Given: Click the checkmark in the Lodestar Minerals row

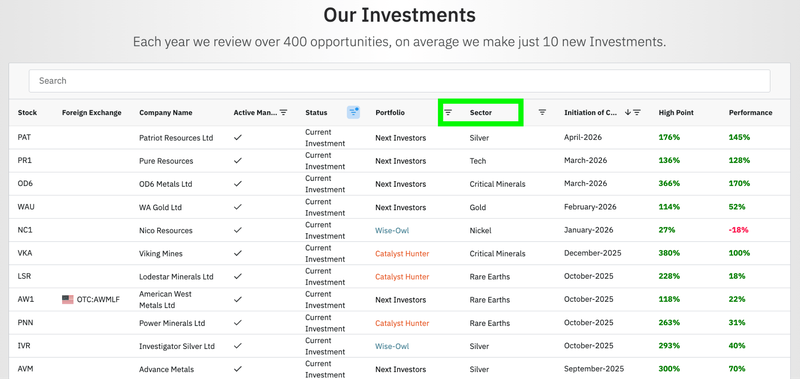Looking at the screenshot, I should (238, 276).
